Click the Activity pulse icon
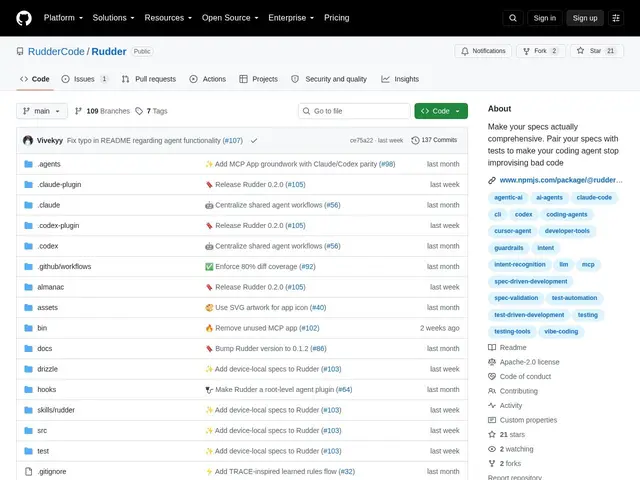Viewport: 640px width, 480px height. [492, 405]
